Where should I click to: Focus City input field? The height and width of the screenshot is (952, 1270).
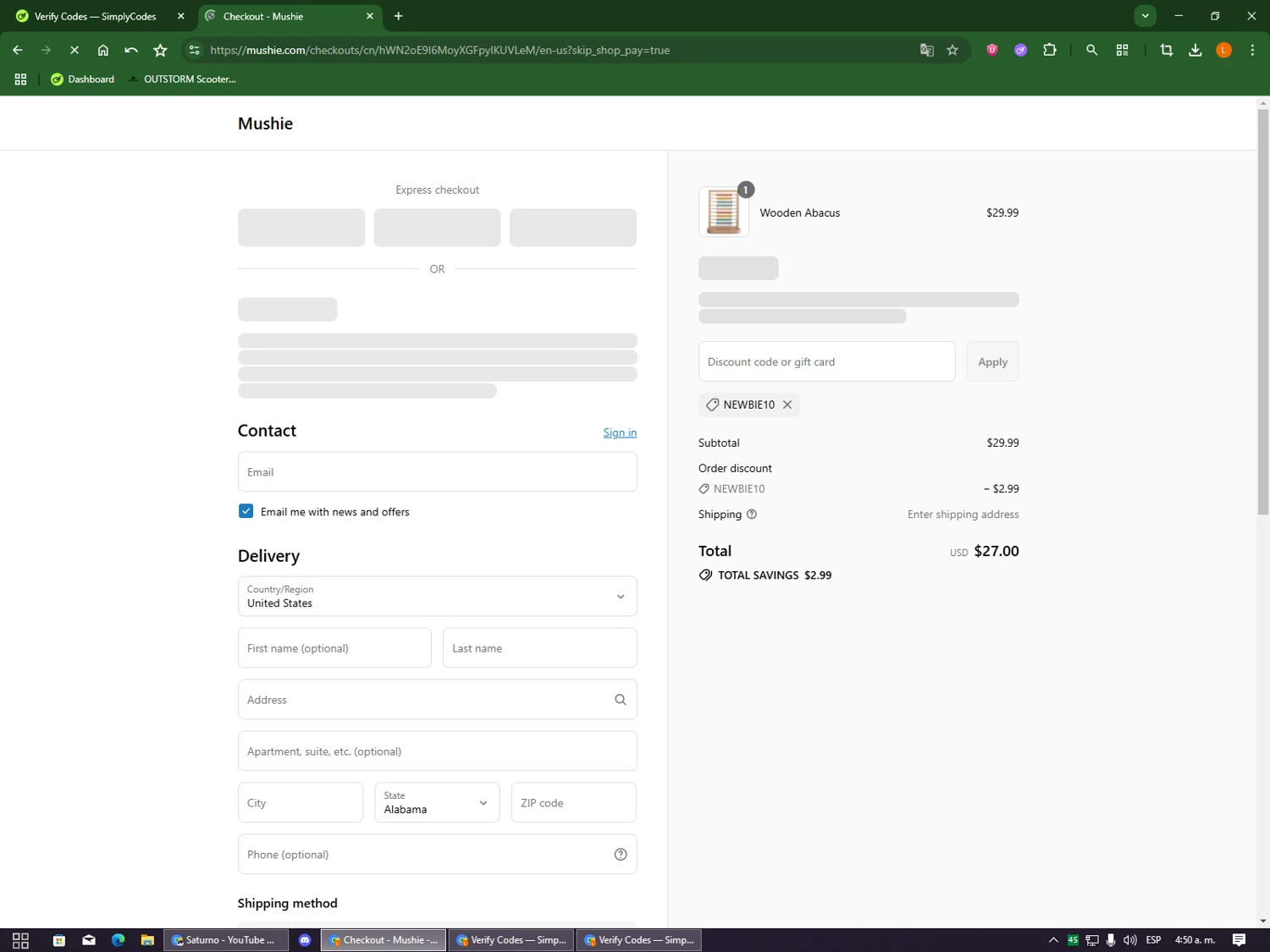pos(301,802)
